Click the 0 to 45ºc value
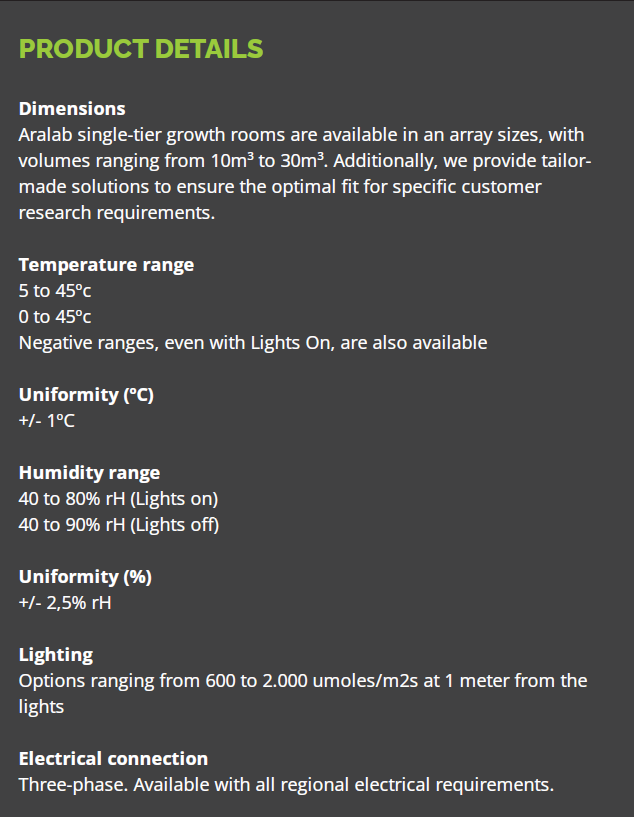Screen dimensions: 634x817 tap(55, 317)
